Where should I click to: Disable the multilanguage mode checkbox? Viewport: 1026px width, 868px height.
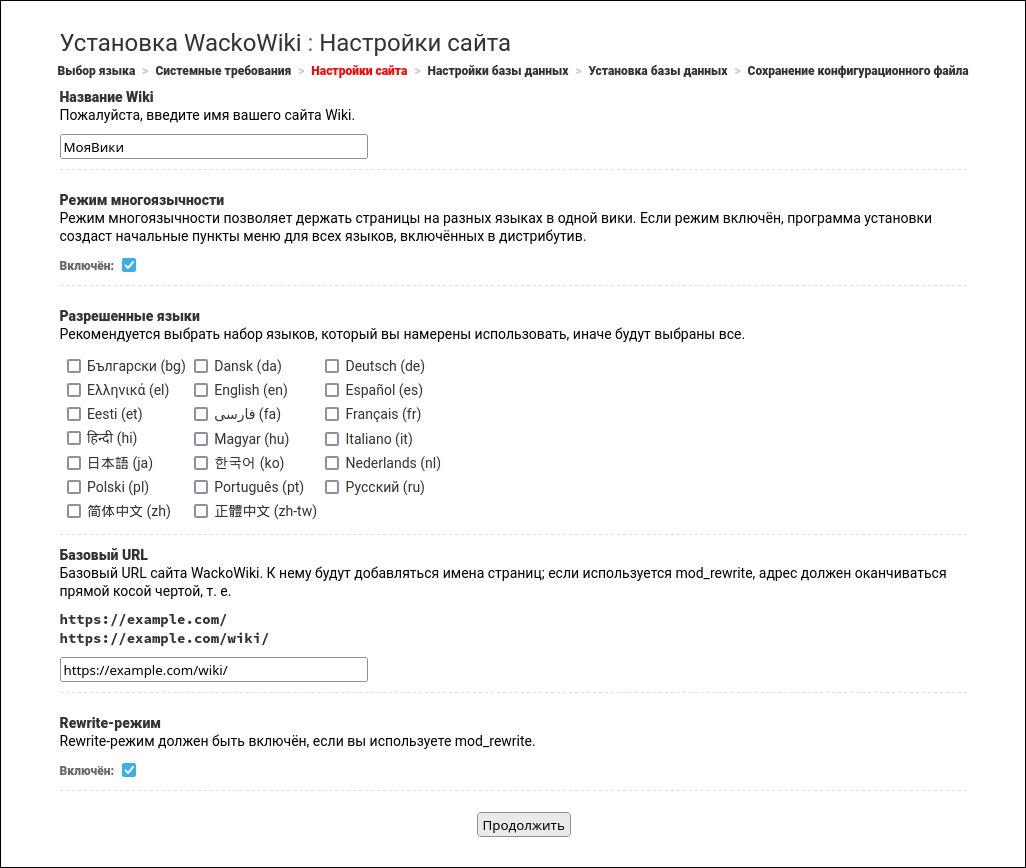click(129, 265)
